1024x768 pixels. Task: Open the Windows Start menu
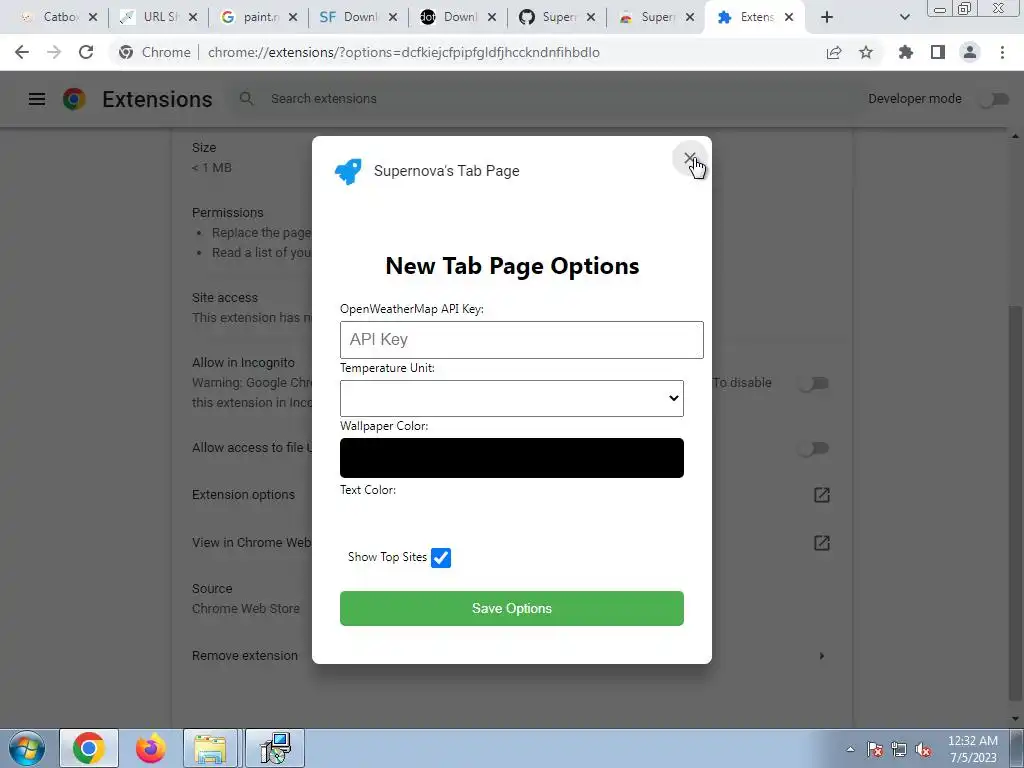tap(27, 748)
